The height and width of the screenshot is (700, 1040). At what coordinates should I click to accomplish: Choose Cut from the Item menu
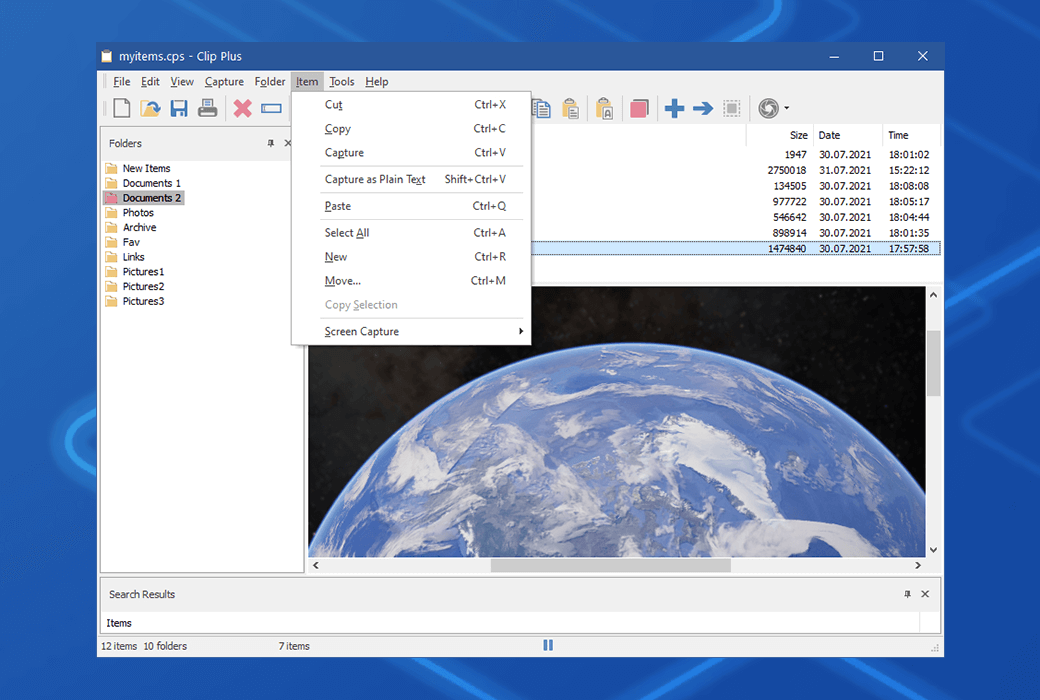pyautogui.click(x=411, y=105)
